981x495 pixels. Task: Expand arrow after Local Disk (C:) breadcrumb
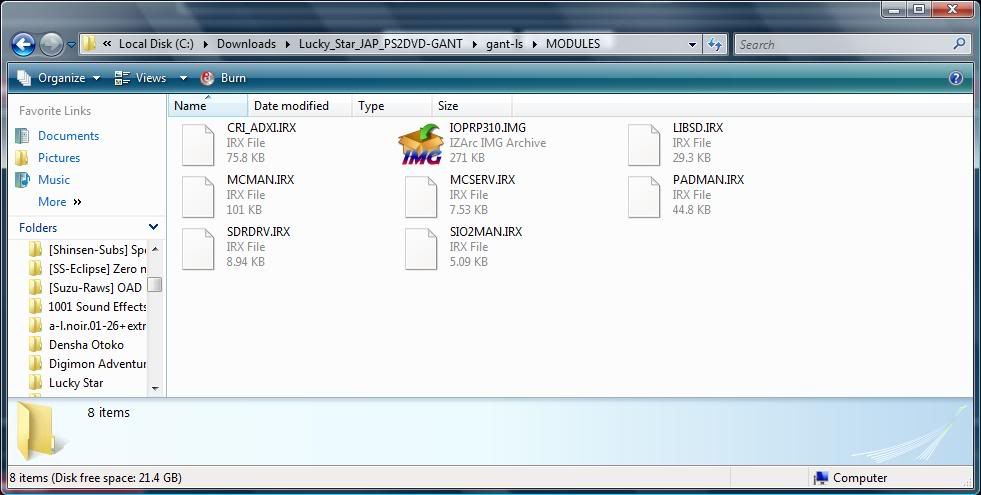point(205,44)
